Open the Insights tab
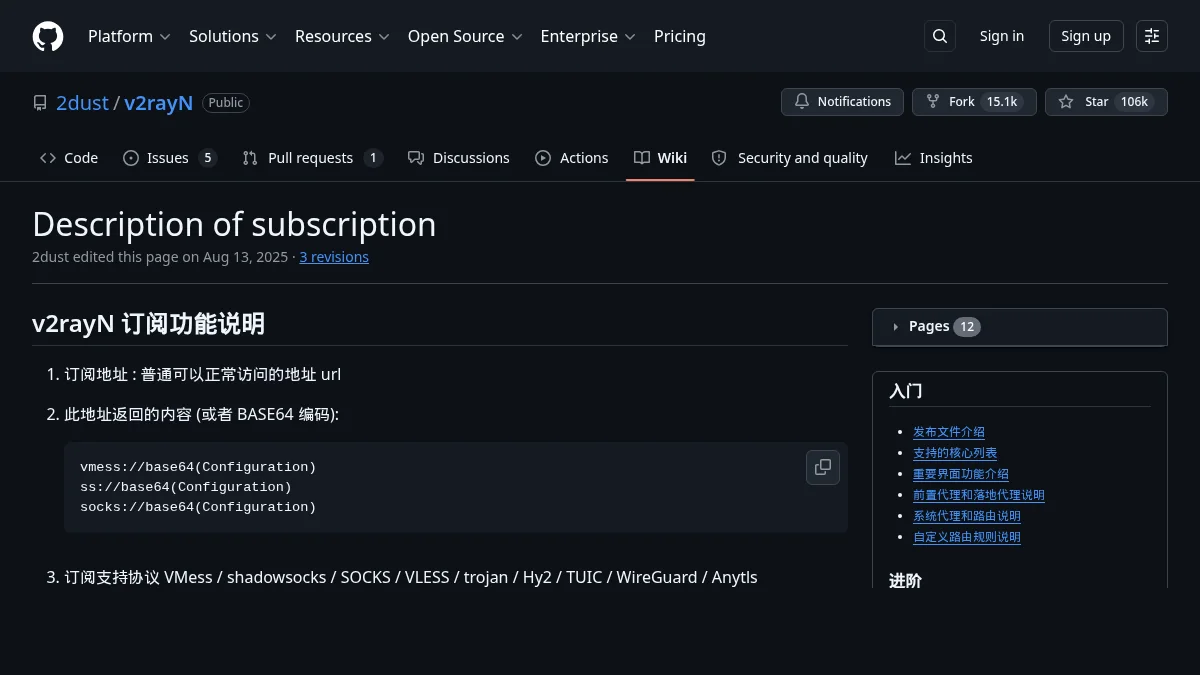The height and width of the screenshot is (675, 1200). click(934, 158)
